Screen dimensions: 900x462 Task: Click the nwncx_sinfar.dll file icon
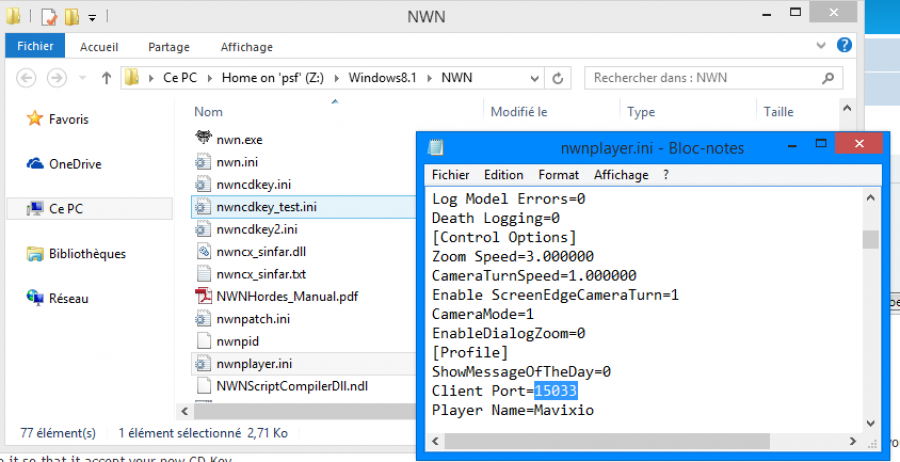[203, 251]
